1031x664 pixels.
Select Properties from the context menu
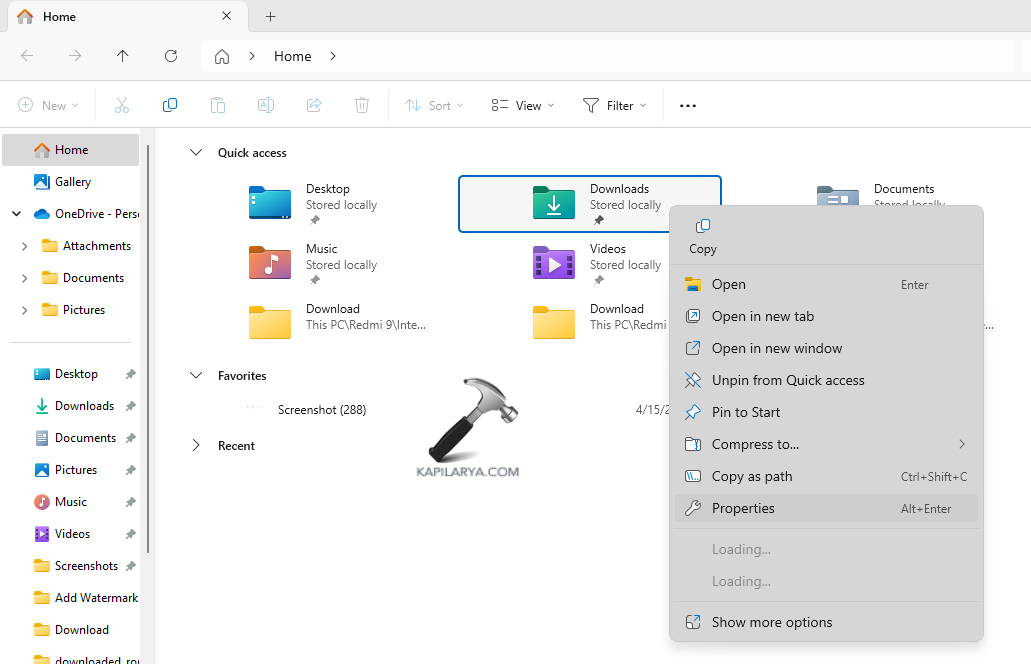743,508
